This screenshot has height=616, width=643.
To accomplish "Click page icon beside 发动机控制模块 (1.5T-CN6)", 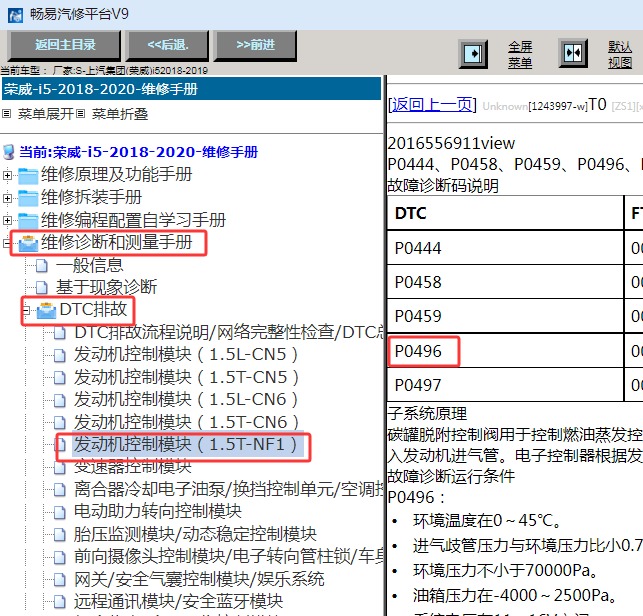I will pyautogui.click(x=59, y=423).
